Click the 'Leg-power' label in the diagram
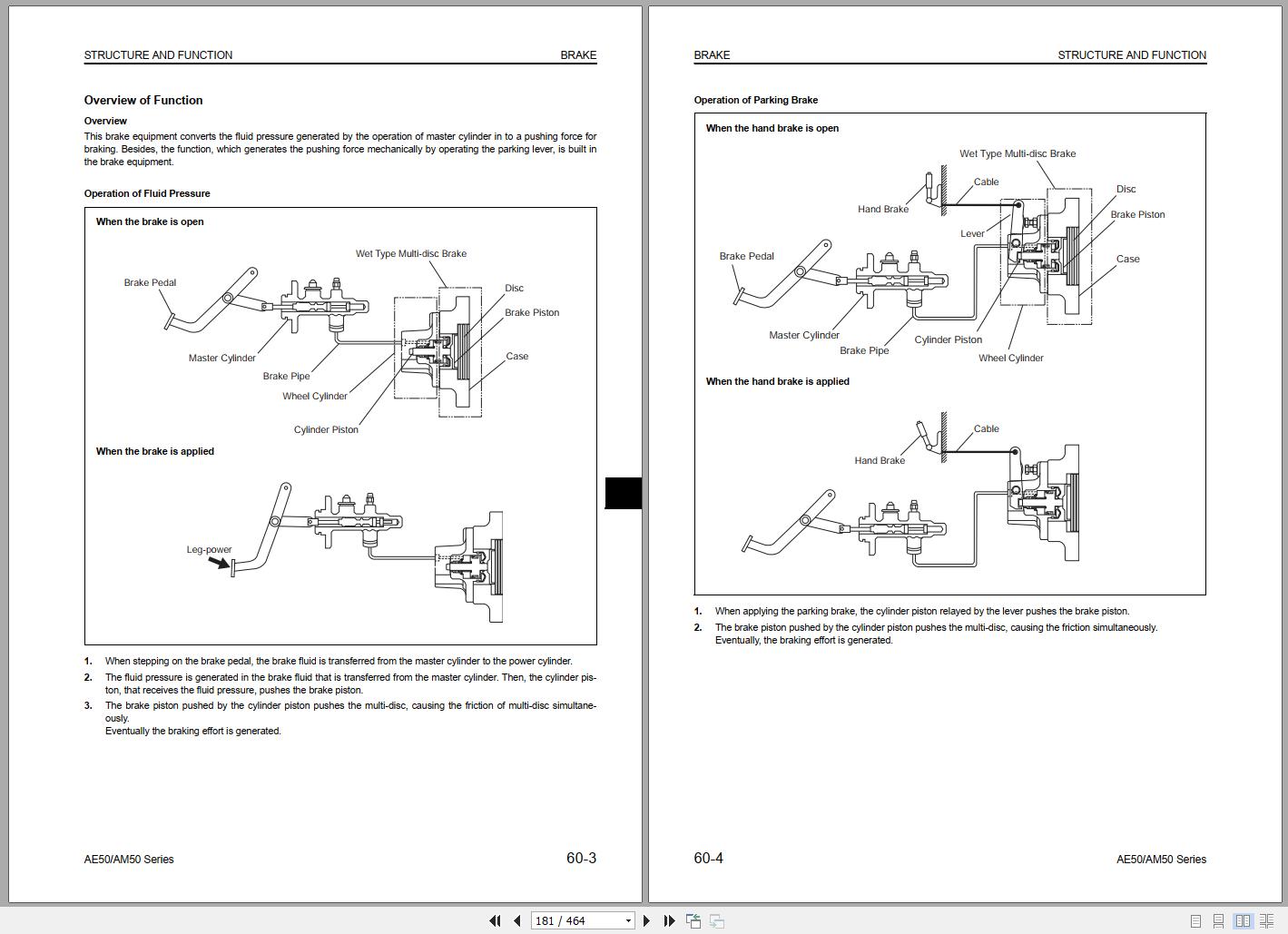The width and height of the screenshot is (1288, 934). tap(209, 549)
